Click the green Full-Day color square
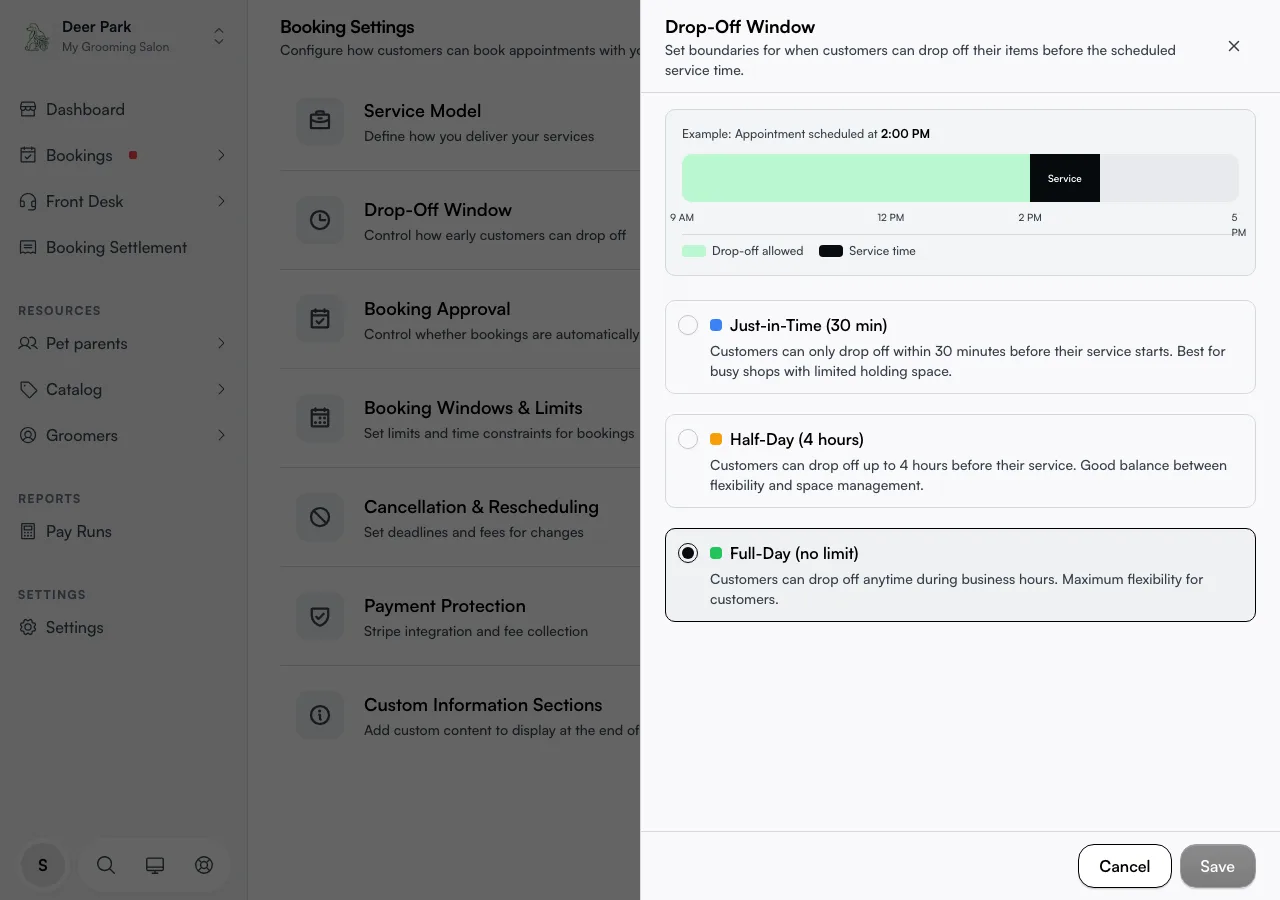Viewport: 1280px width, 900px height. pos(716,553)
